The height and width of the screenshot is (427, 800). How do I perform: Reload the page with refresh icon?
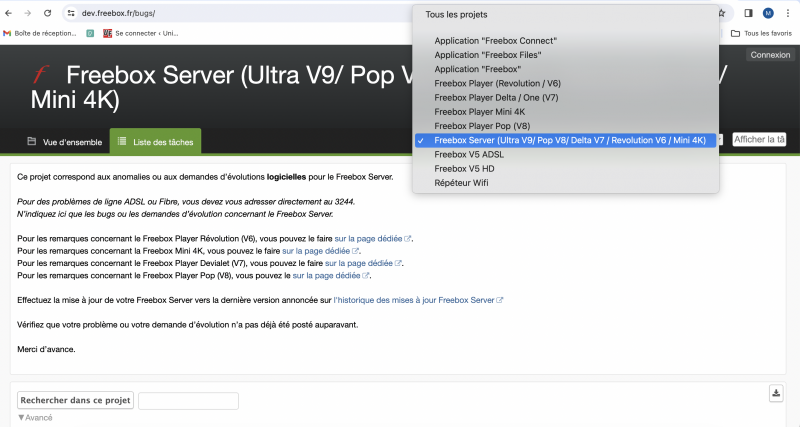pos(49,13)
